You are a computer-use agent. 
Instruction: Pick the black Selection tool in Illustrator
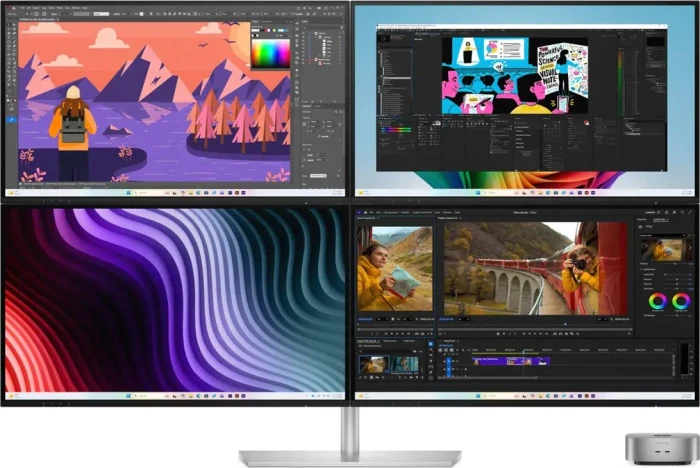point(8,25)
